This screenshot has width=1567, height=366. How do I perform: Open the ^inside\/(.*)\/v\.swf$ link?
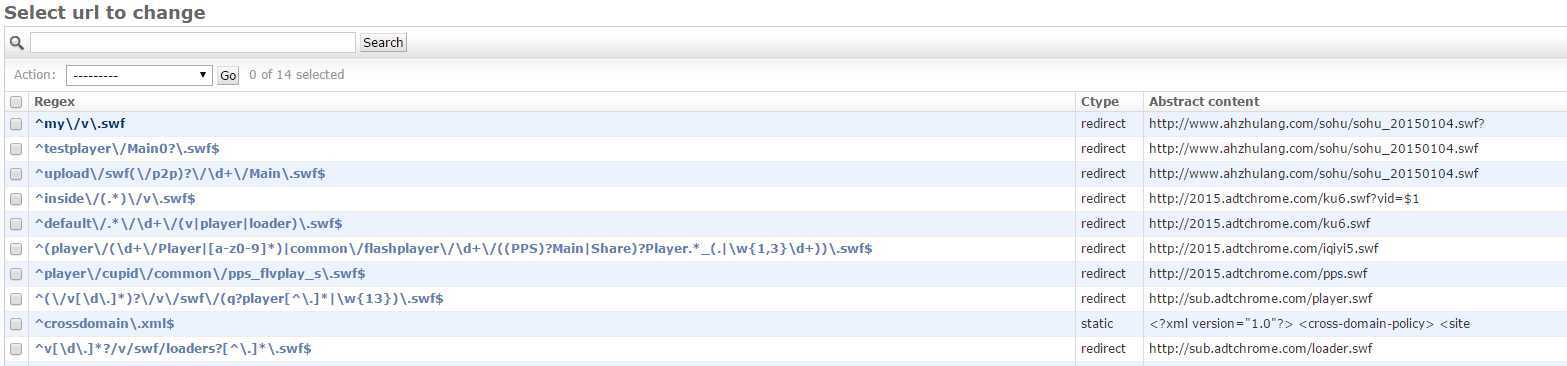(115, 198)
